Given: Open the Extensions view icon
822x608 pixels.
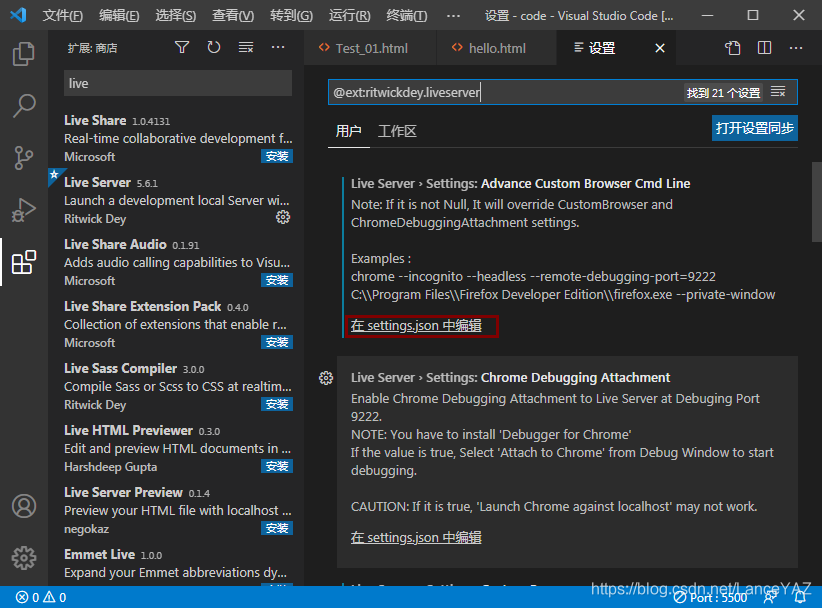Looking at the screenshot, I should pyautogui.click(x=24, y=262).
